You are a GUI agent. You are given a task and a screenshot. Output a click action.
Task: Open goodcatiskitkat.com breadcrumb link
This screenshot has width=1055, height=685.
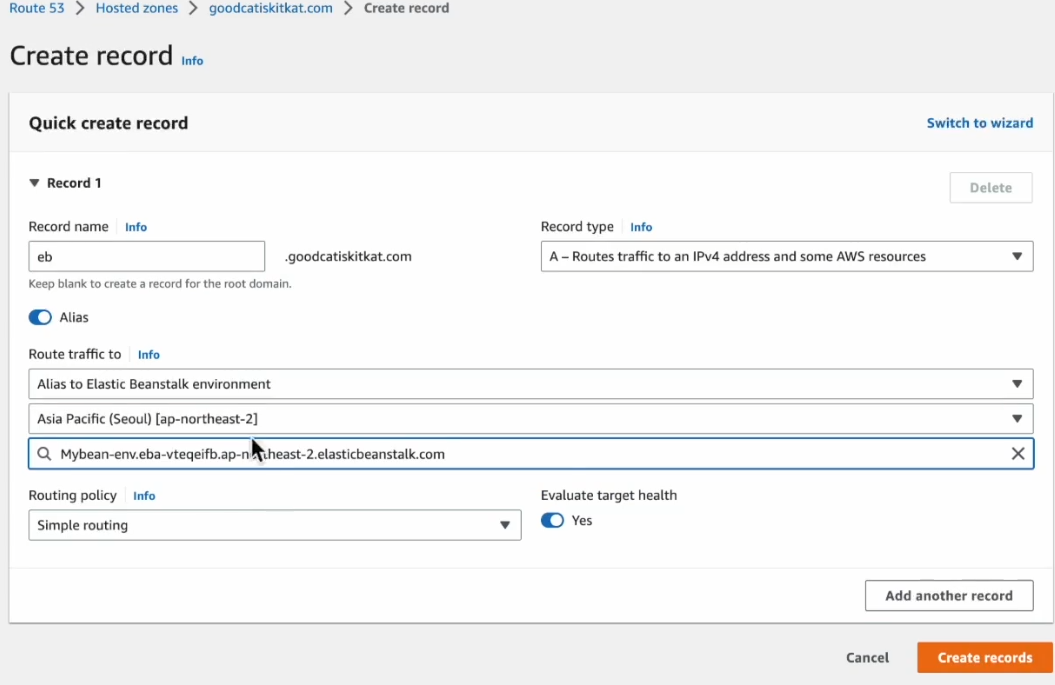(x=270, y=8)
